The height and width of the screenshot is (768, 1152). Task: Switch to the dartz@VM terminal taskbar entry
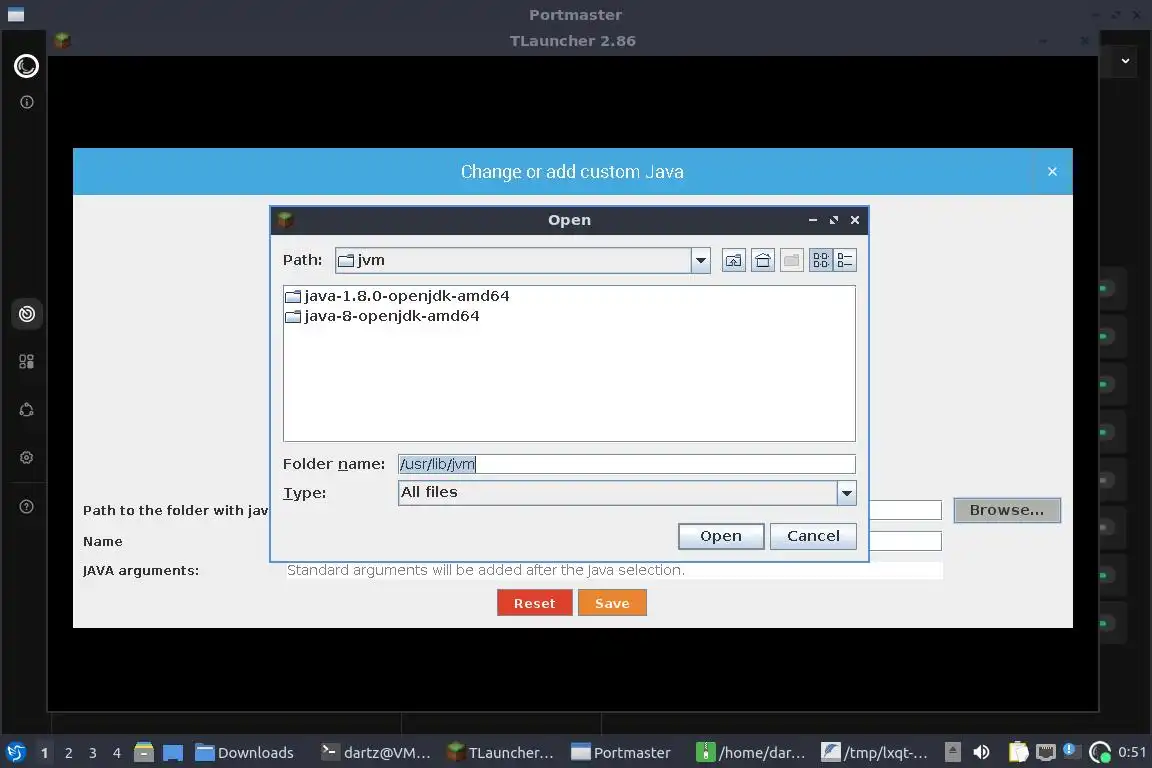(377, 753)
